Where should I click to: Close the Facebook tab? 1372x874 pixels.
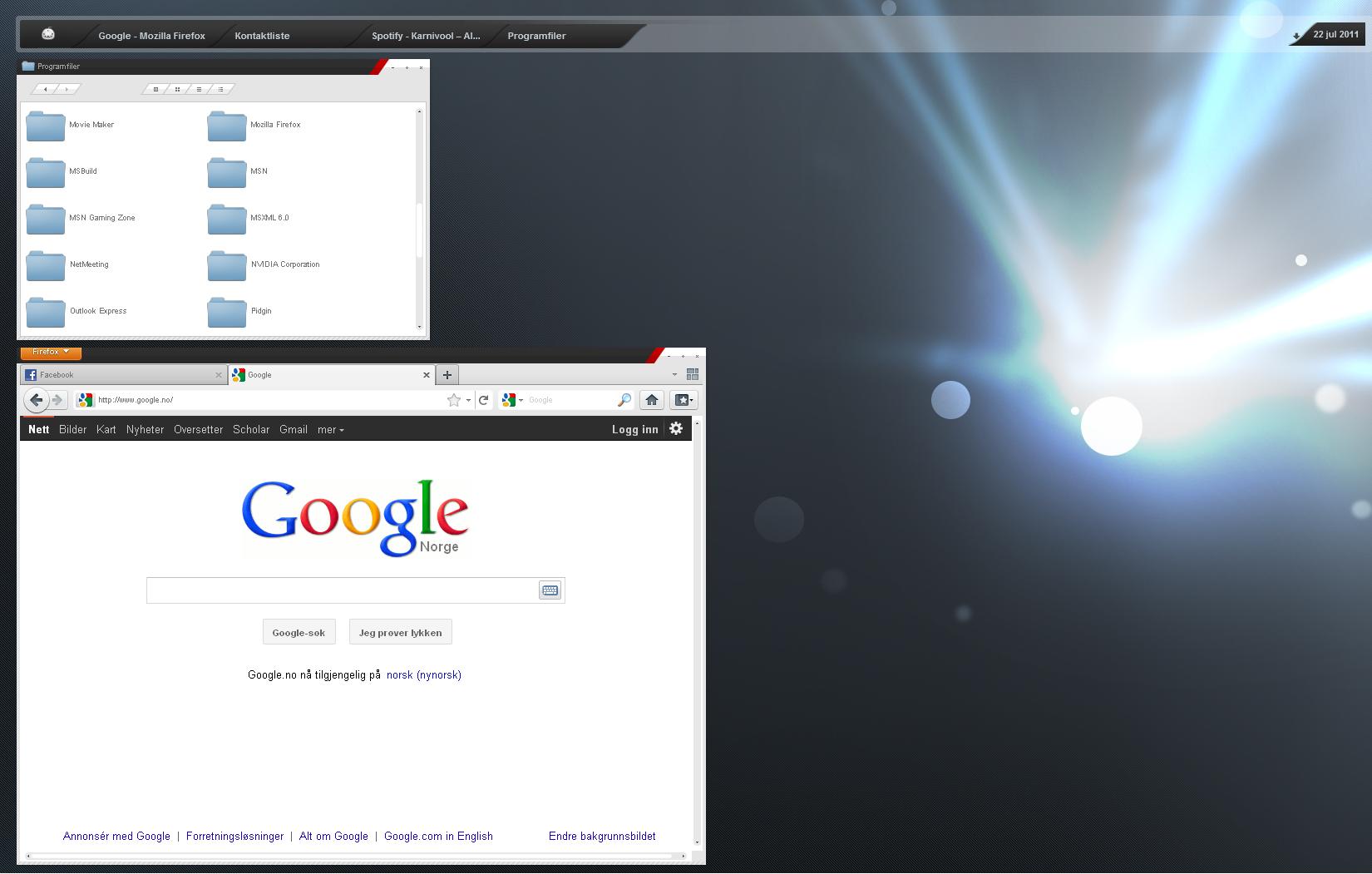coord(219,375)
